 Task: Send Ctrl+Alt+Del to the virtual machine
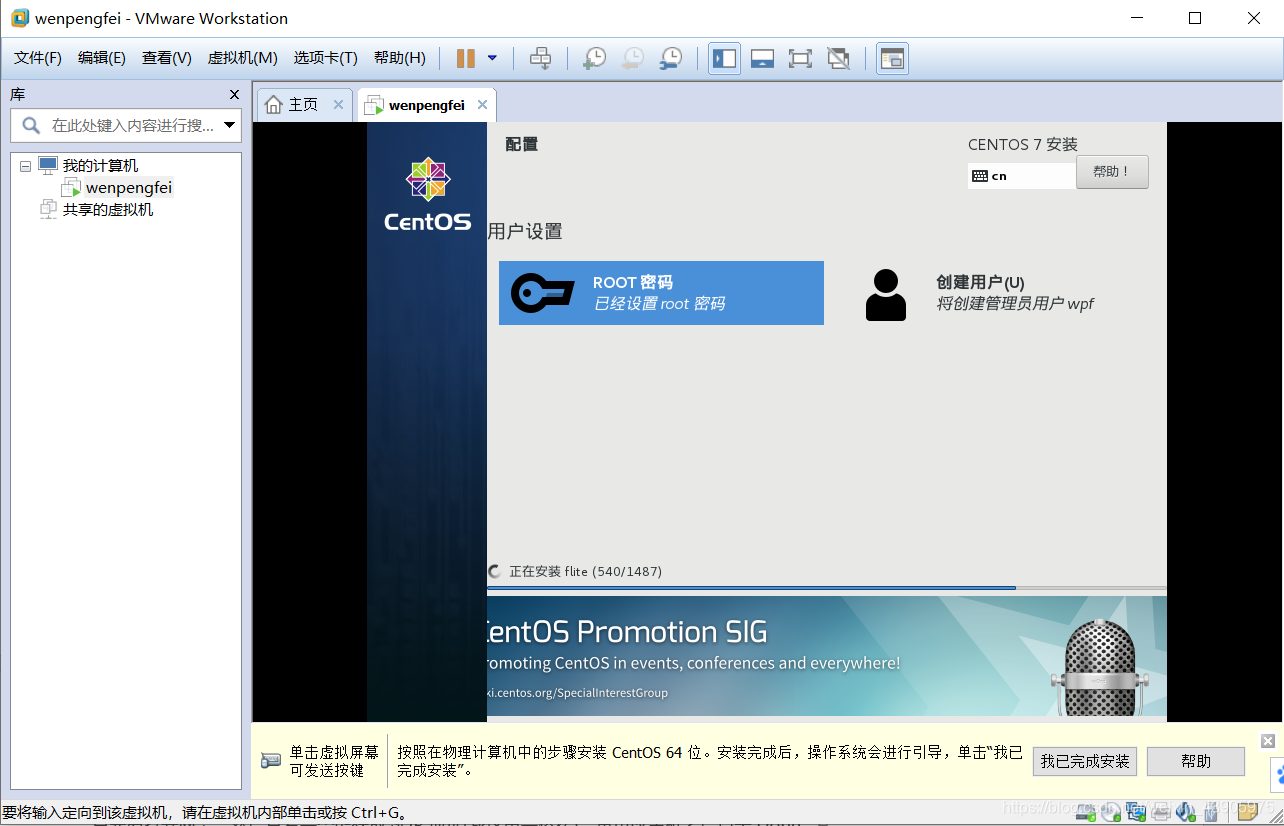pyautogui.click(x=540, y=58)
